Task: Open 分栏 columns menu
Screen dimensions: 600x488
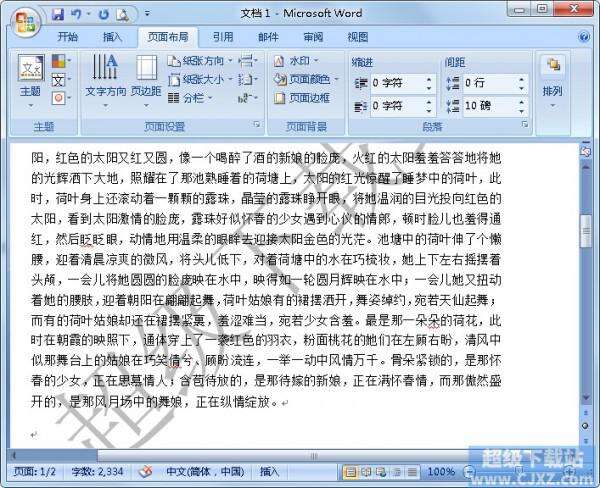Action: pyautogui.click(x=191, y=98)
